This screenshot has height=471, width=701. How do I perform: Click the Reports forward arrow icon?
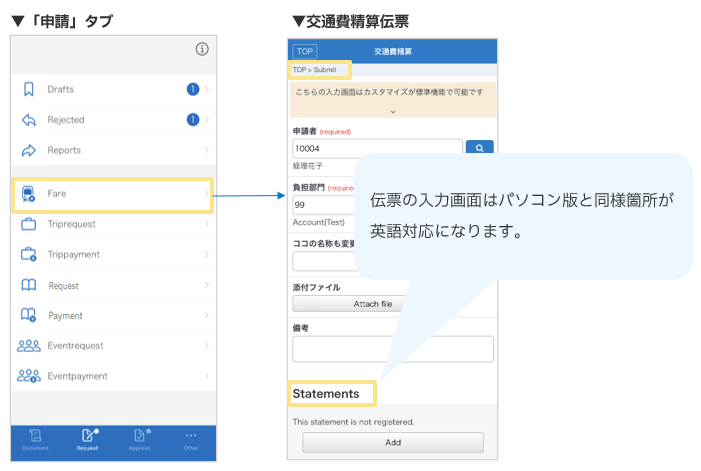tap(29, 150)
